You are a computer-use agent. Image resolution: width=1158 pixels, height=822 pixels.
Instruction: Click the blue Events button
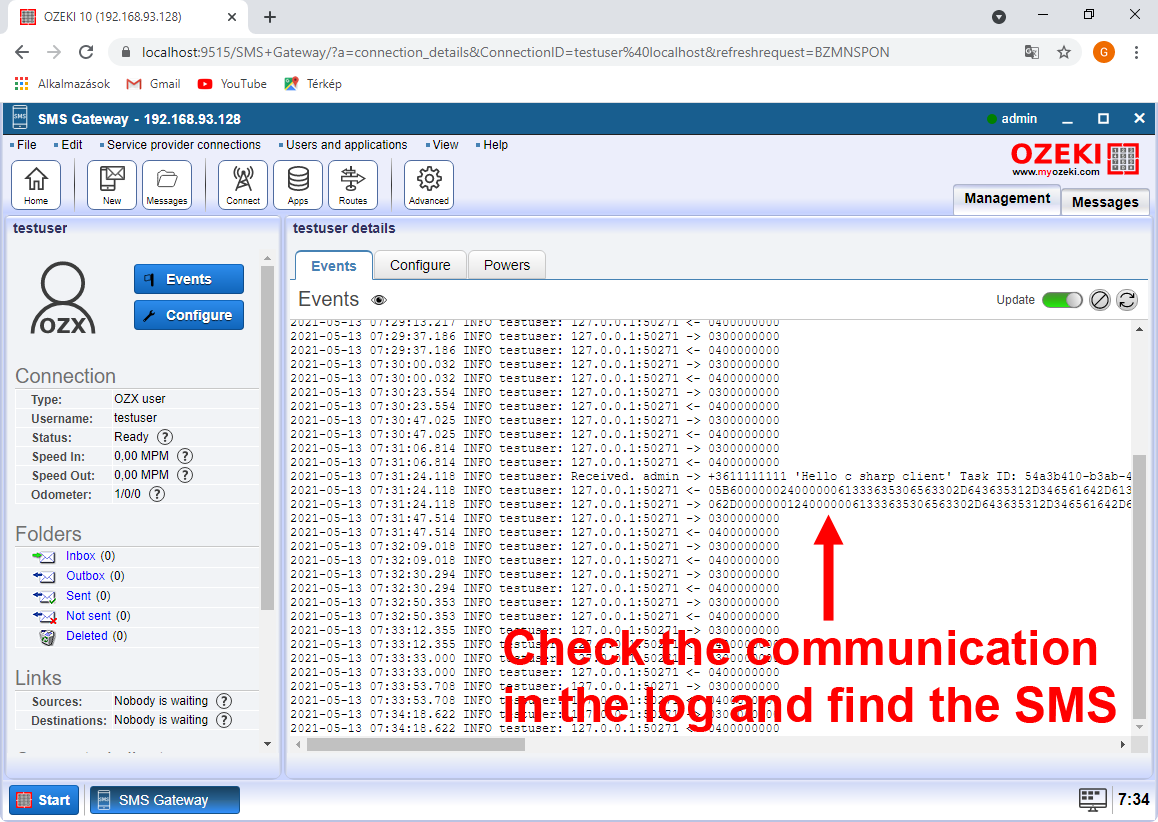click(189, 279)
